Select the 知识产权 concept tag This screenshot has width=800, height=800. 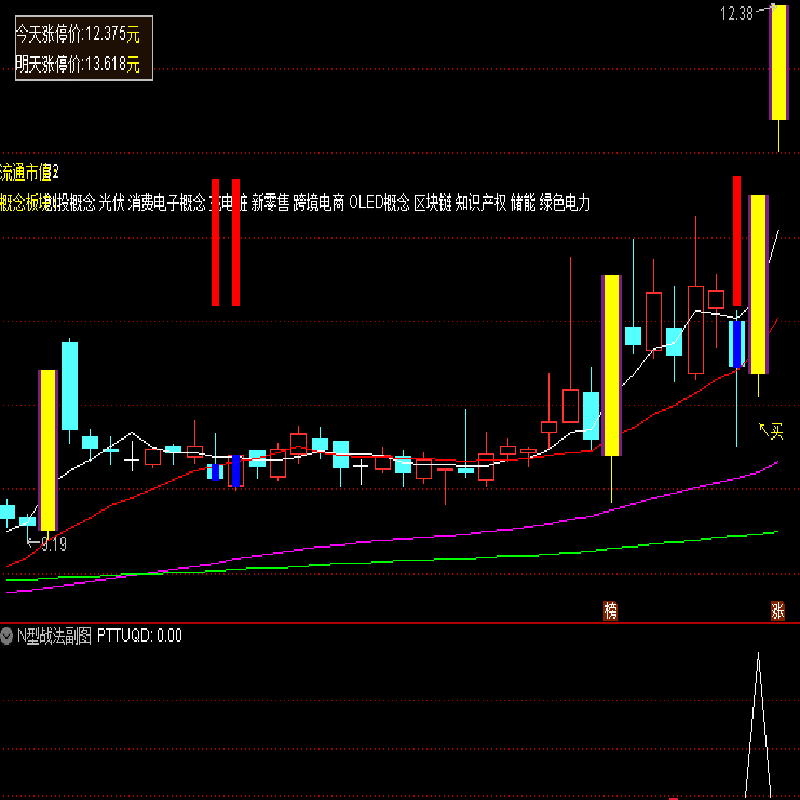(x=481, y=203)
